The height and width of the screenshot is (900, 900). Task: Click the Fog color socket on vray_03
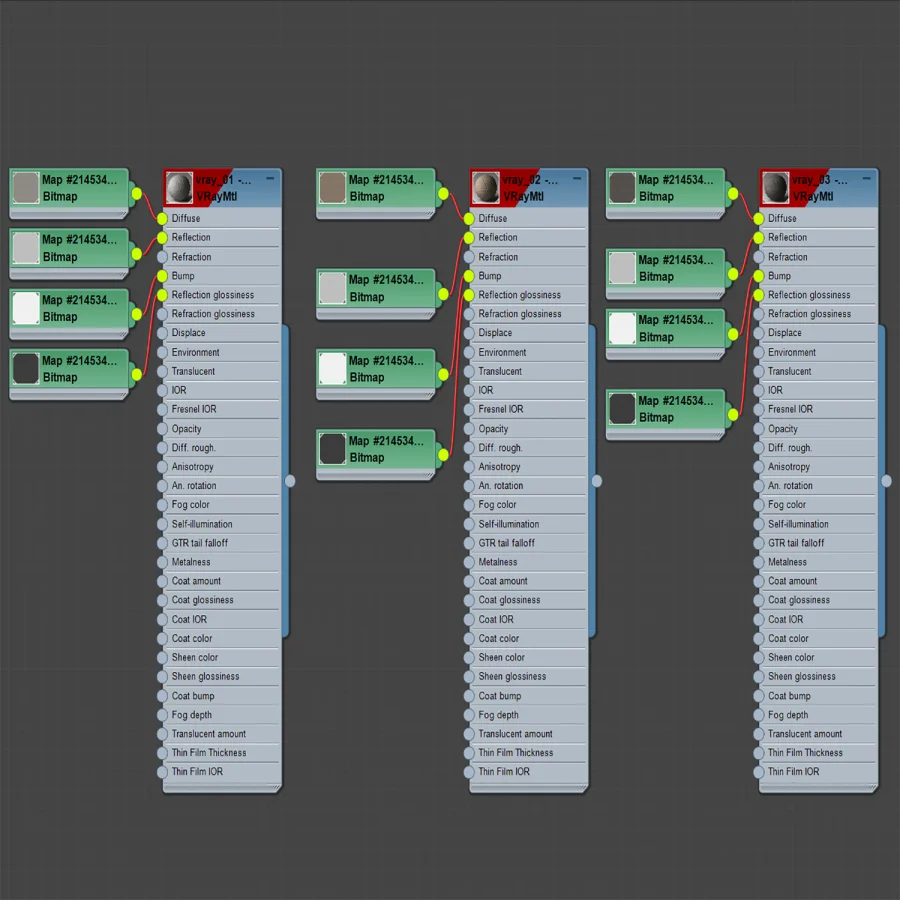(759, 505)
